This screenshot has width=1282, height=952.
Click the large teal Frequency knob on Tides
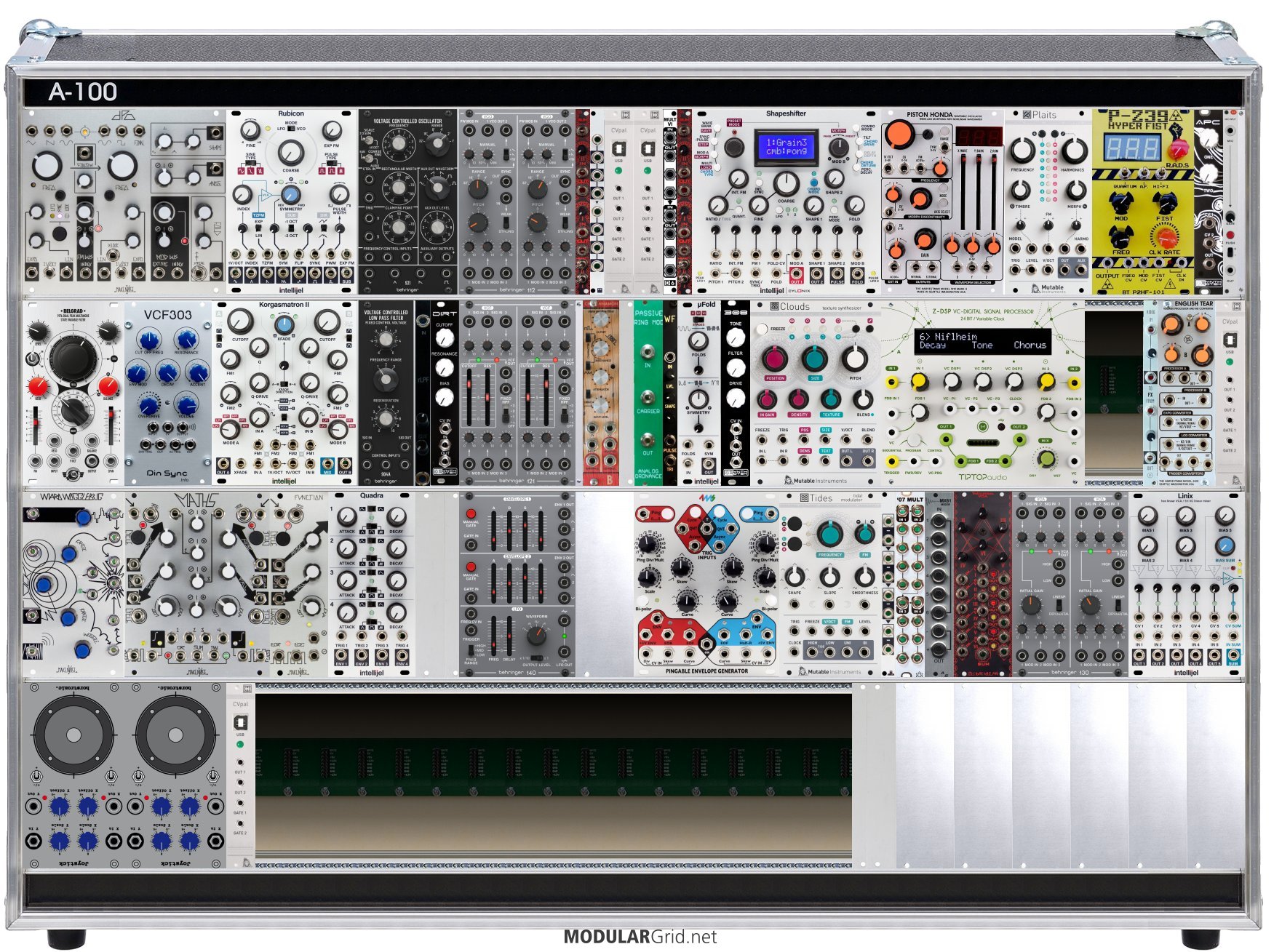pos(829,534)
